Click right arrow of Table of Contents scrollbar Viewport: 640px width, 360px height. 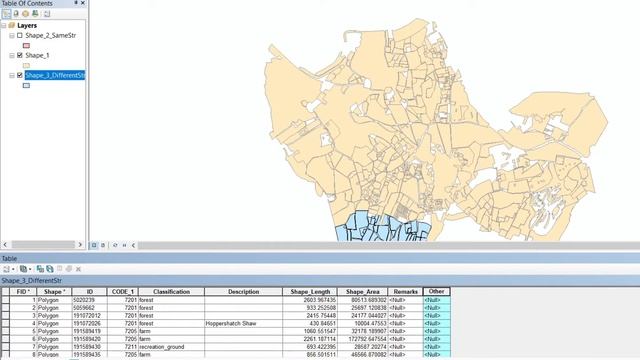coord(80,244)
